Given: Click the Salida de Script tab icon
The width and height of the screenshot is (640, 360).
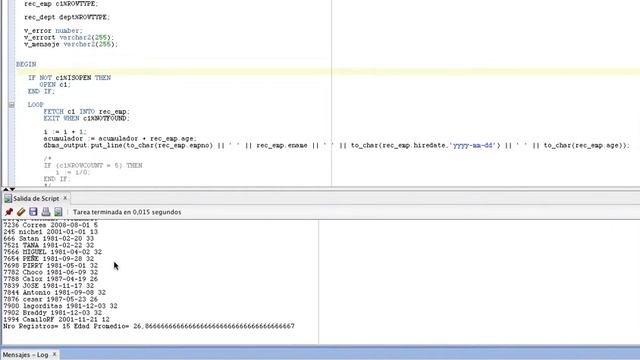Looking at the screenshot, I should (x=8, y=199).
